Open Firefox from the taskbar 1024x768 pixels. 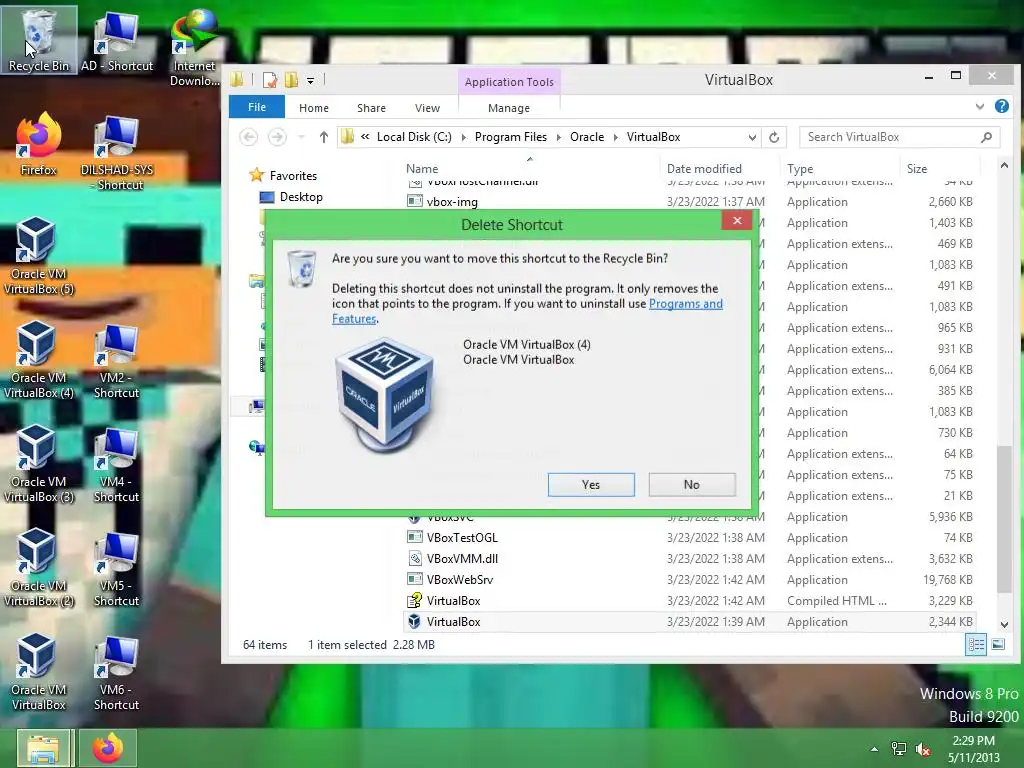tap(108, 748)
